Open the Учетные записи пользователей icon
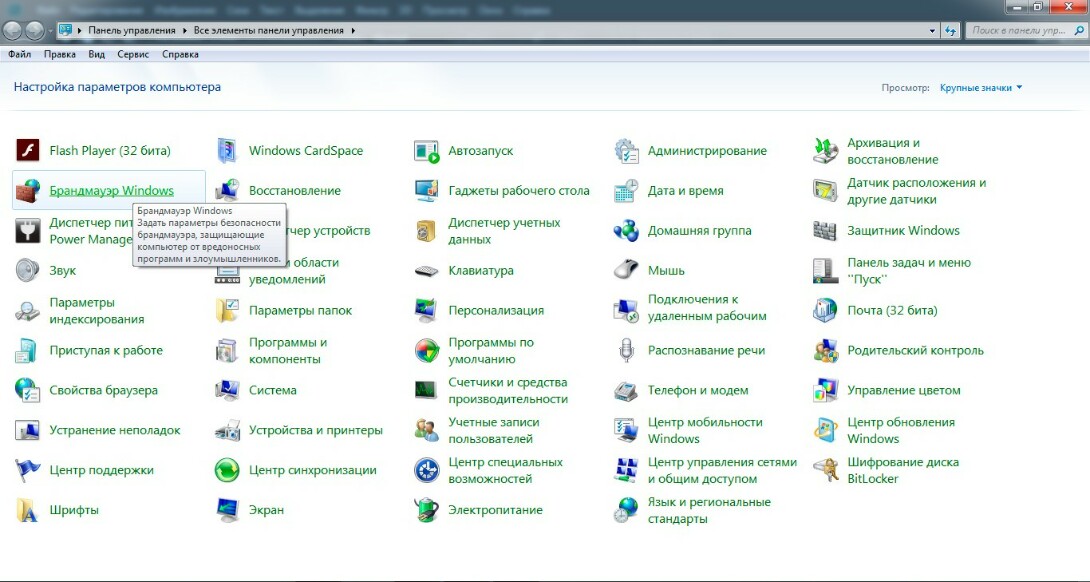The height and width of the screenshot is (582, 1090). coord(427,430)
